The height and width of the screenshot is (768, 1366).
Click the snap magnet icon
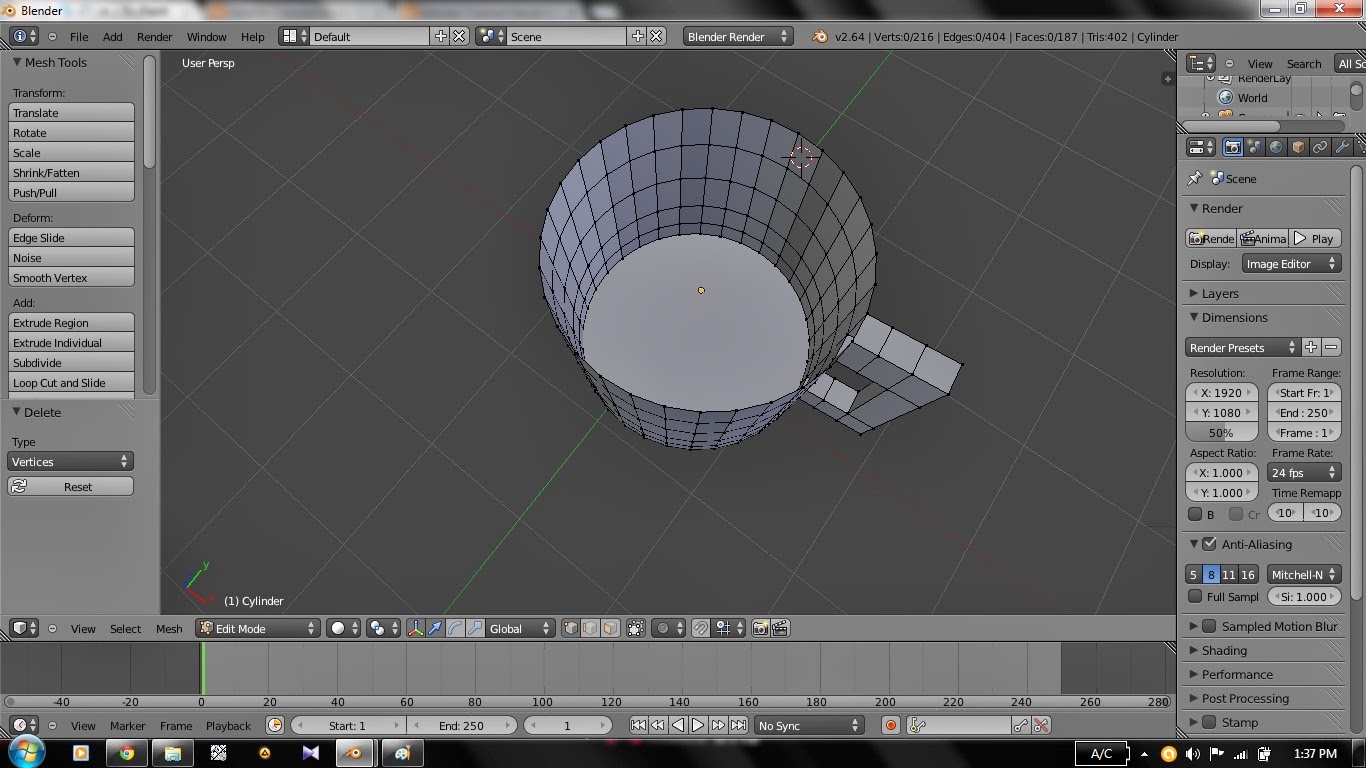[701, 628]
